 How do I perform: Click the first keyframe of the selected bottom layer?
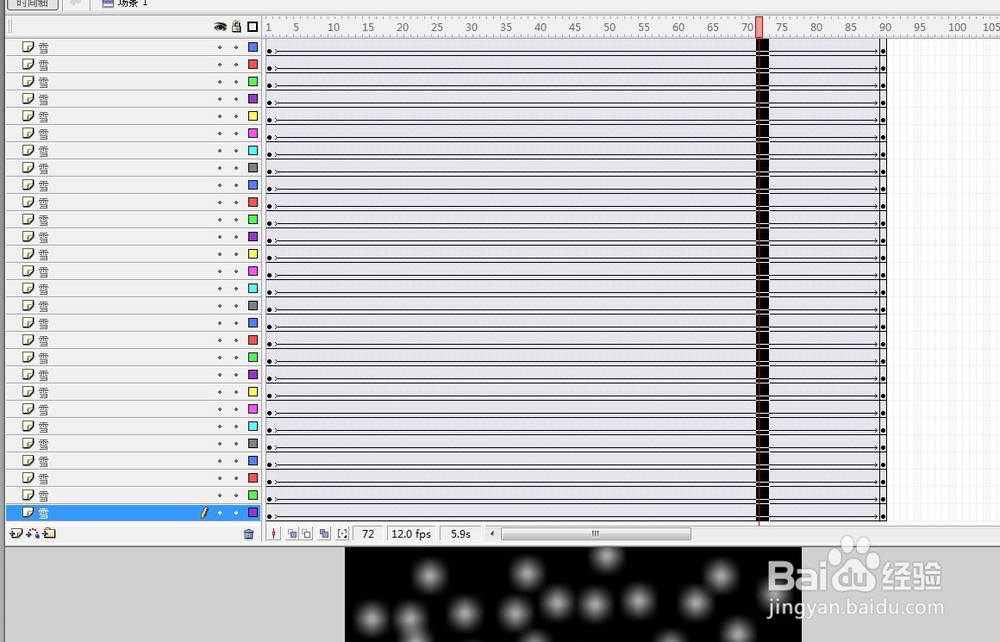point(269,516)
